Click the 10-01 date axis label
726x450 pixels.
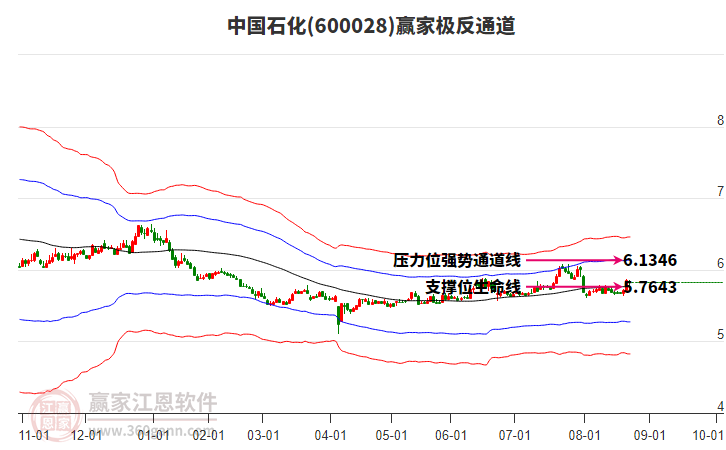(x=708, y=436)
